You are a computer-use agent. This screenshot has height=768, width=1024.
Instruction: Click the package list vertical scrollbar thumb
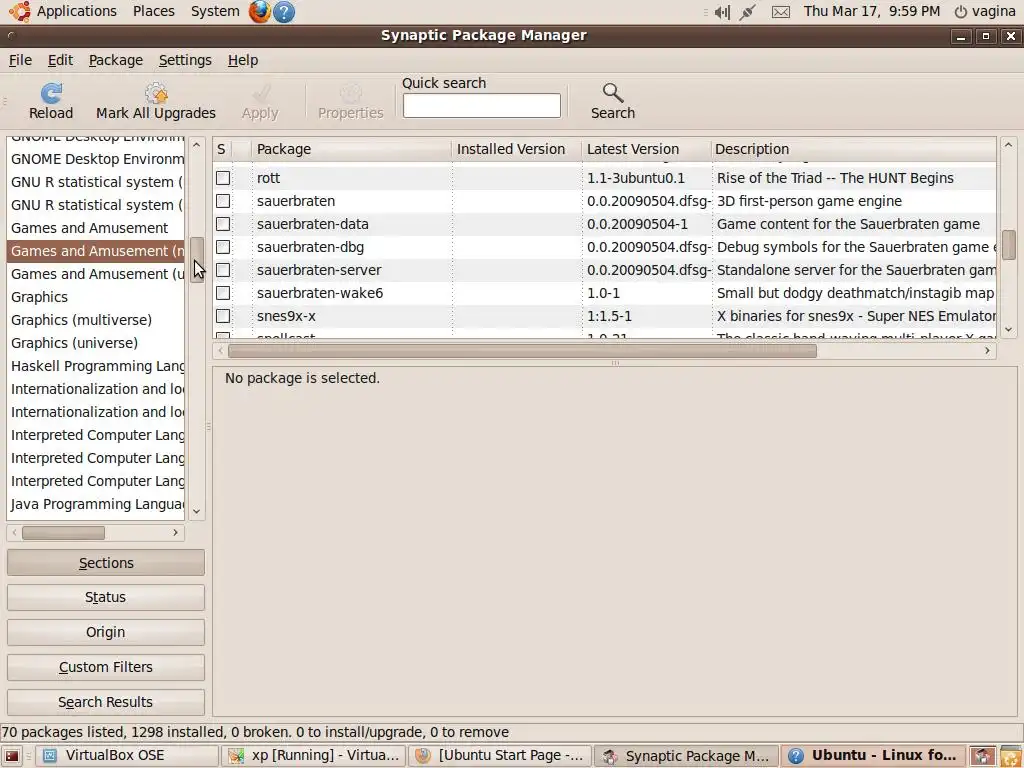[1008, 244]
